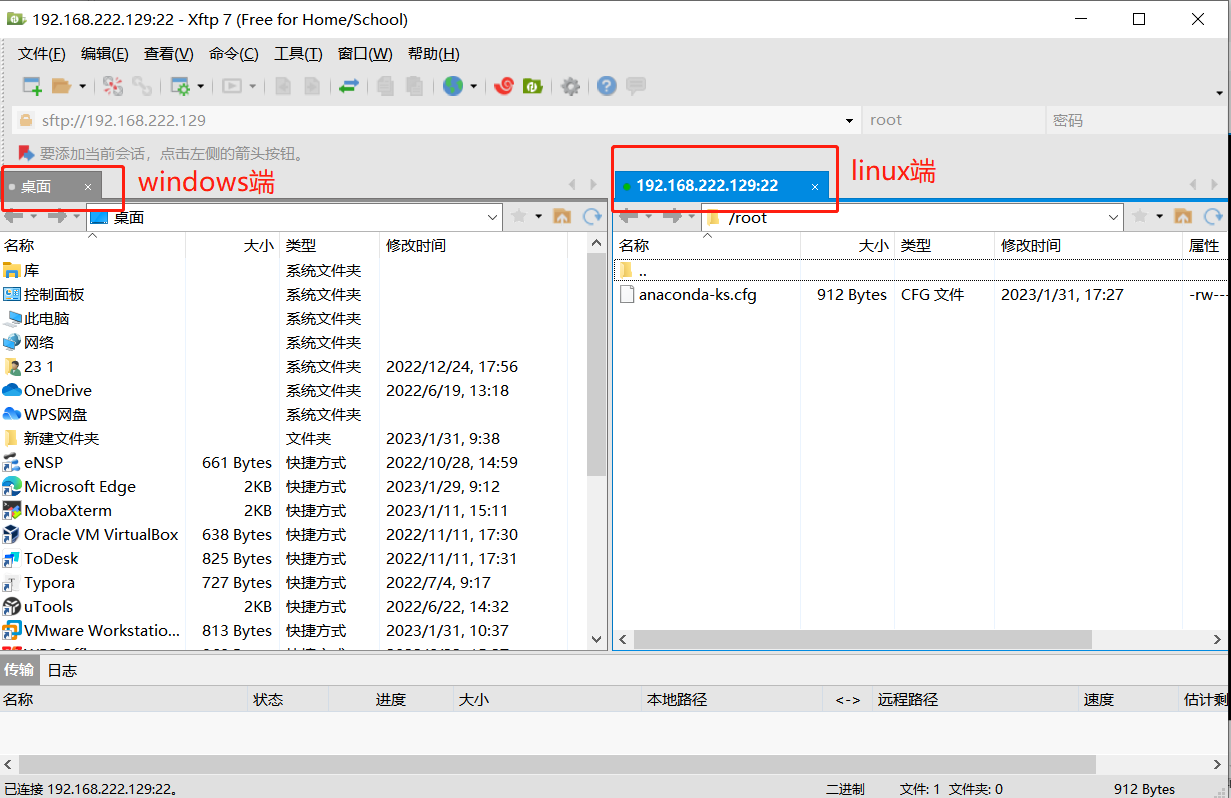The height and width of the screenshot is (798, 1231).
Task: Refresh the local 桌面 pane
Action: click(592, 216)
